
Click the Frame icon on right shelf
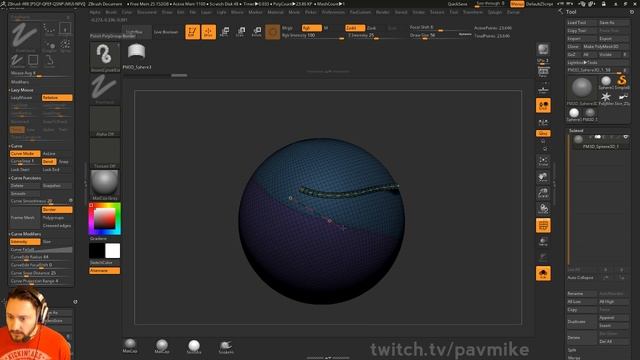[543, 161]
